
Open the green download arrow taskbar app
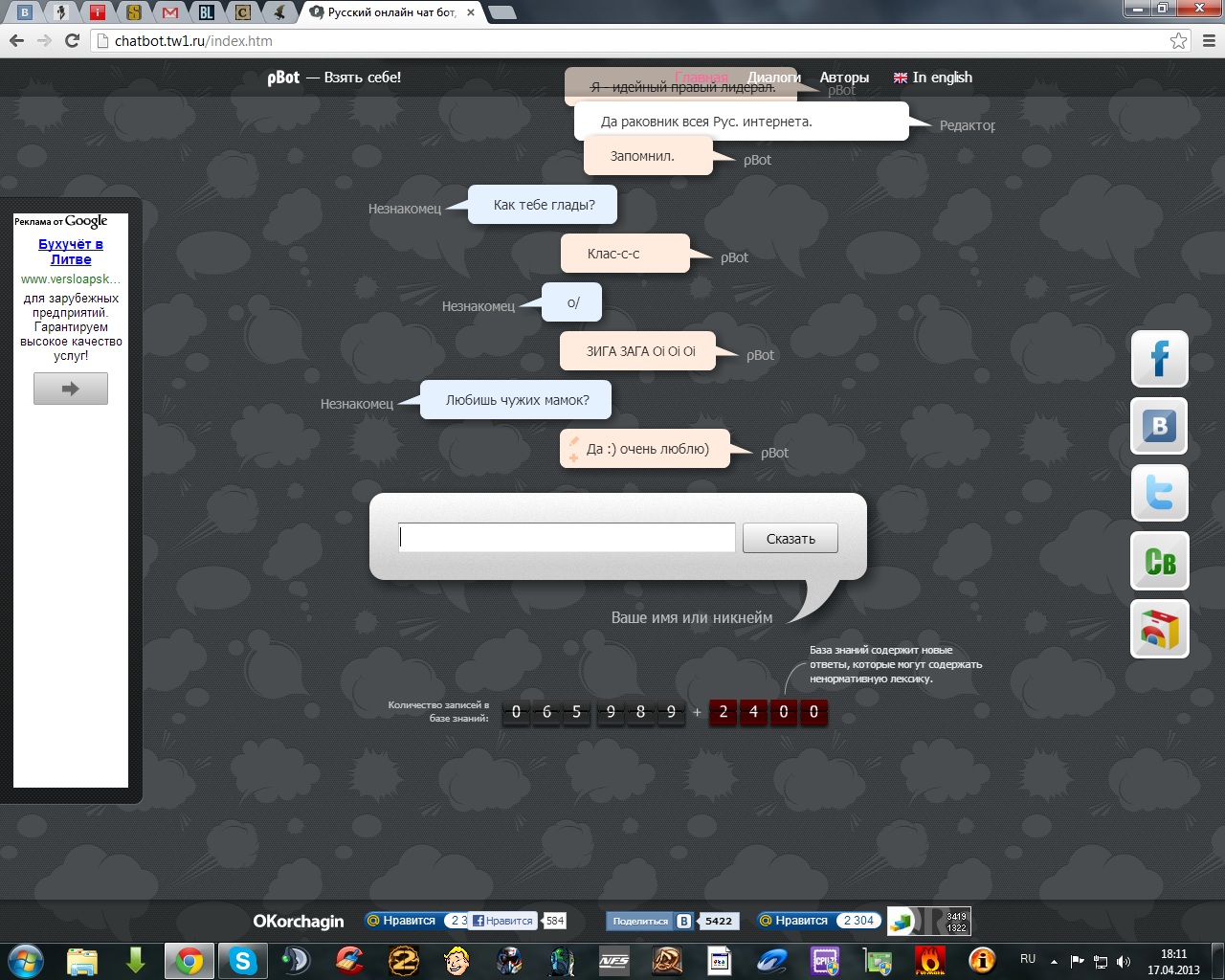(x=135, y=960)
